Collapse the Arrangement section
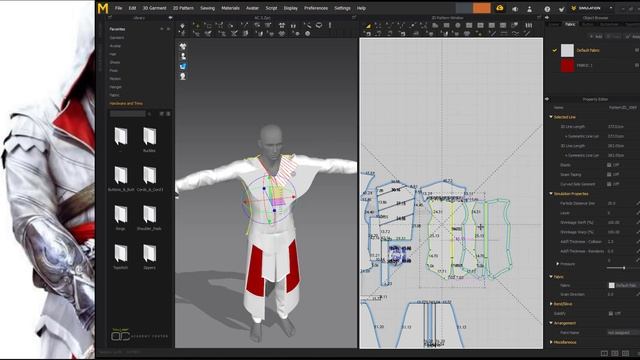Viewport: 640px width, 360px height. [x=551, y=323]
